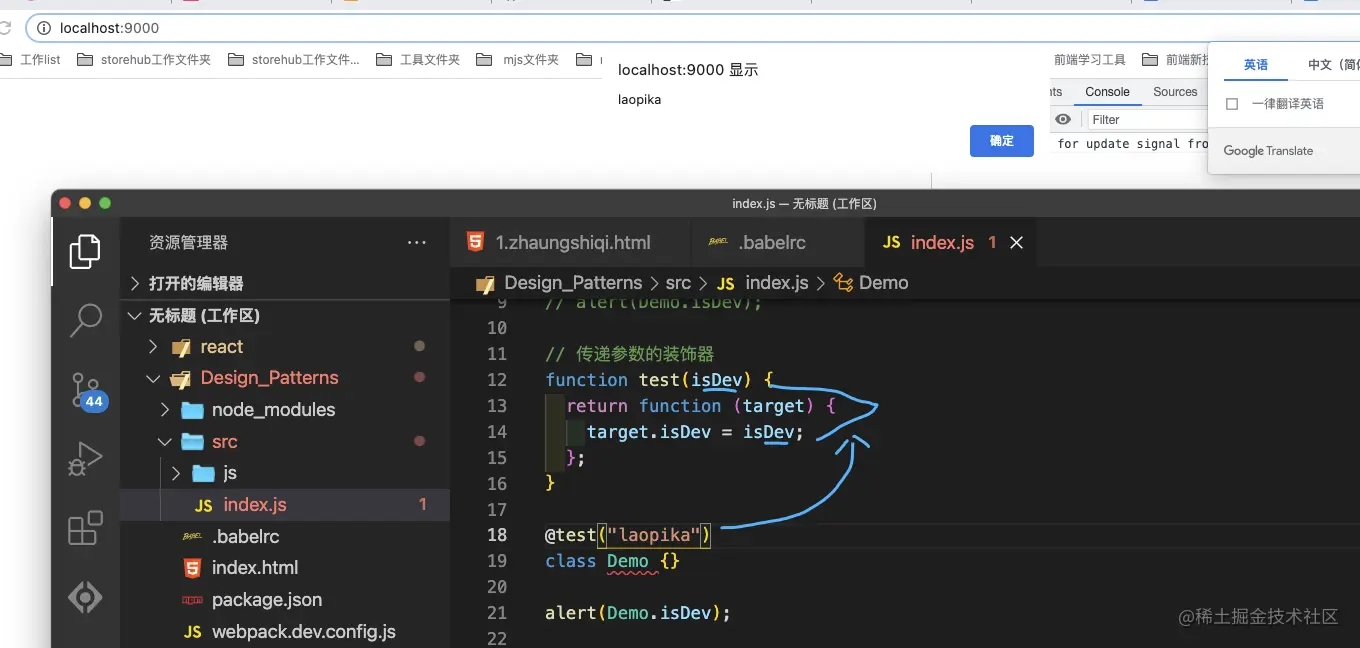This screenshot has height=648, width=1360.
Task: Open the Sources tab in DevTools
Action: [x=1175, y=92]
